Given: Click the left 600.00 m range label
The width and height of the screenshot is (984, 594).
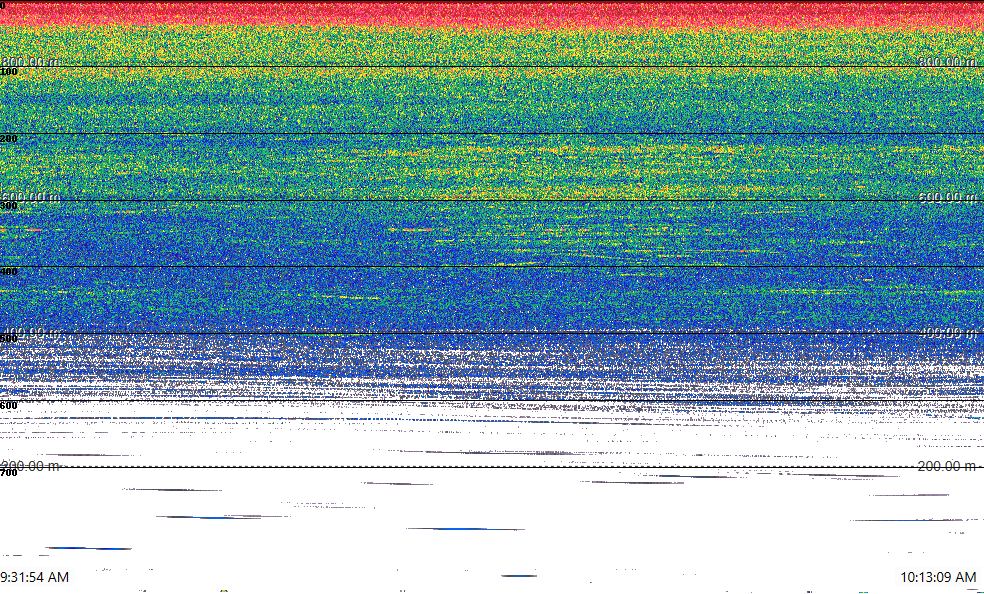Looking at the screenshot, I should coord(30,197).
